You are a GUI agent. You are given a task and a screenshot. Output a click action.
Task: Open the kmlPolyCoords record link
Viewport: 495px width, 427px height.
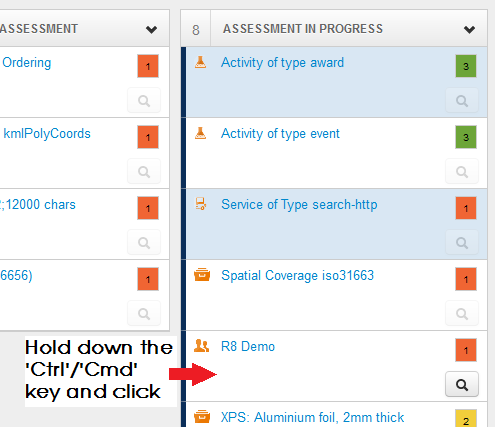tap(47, 134)
